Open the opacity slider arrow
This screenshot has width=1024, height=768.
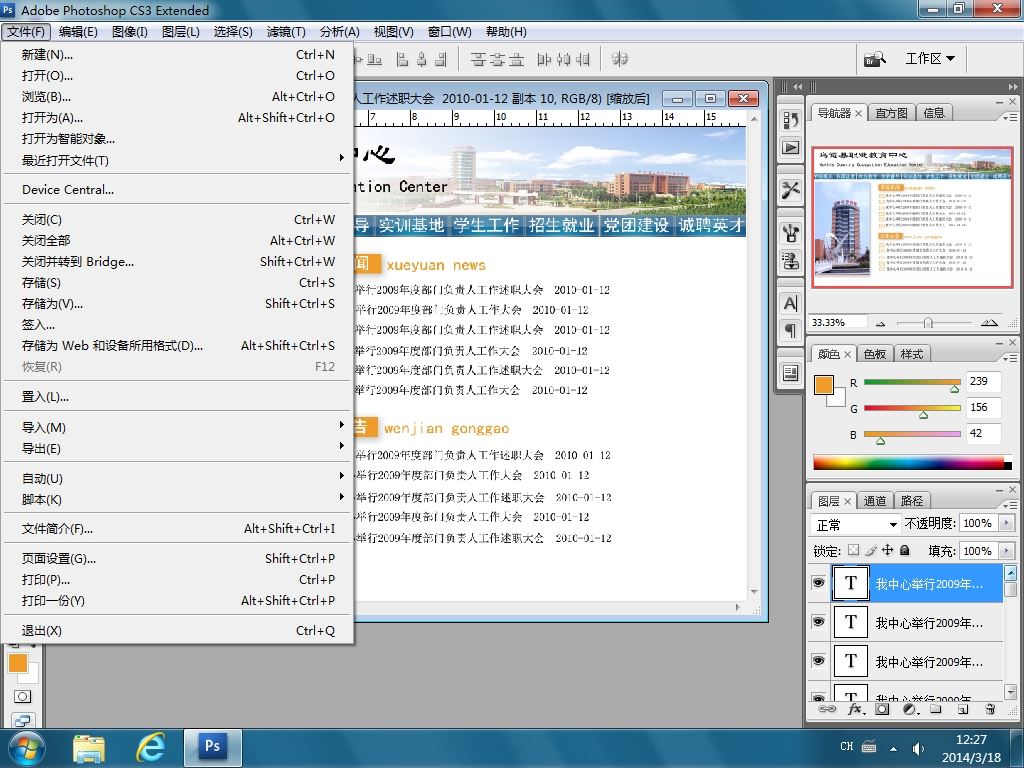click(x=1006, y=523)
